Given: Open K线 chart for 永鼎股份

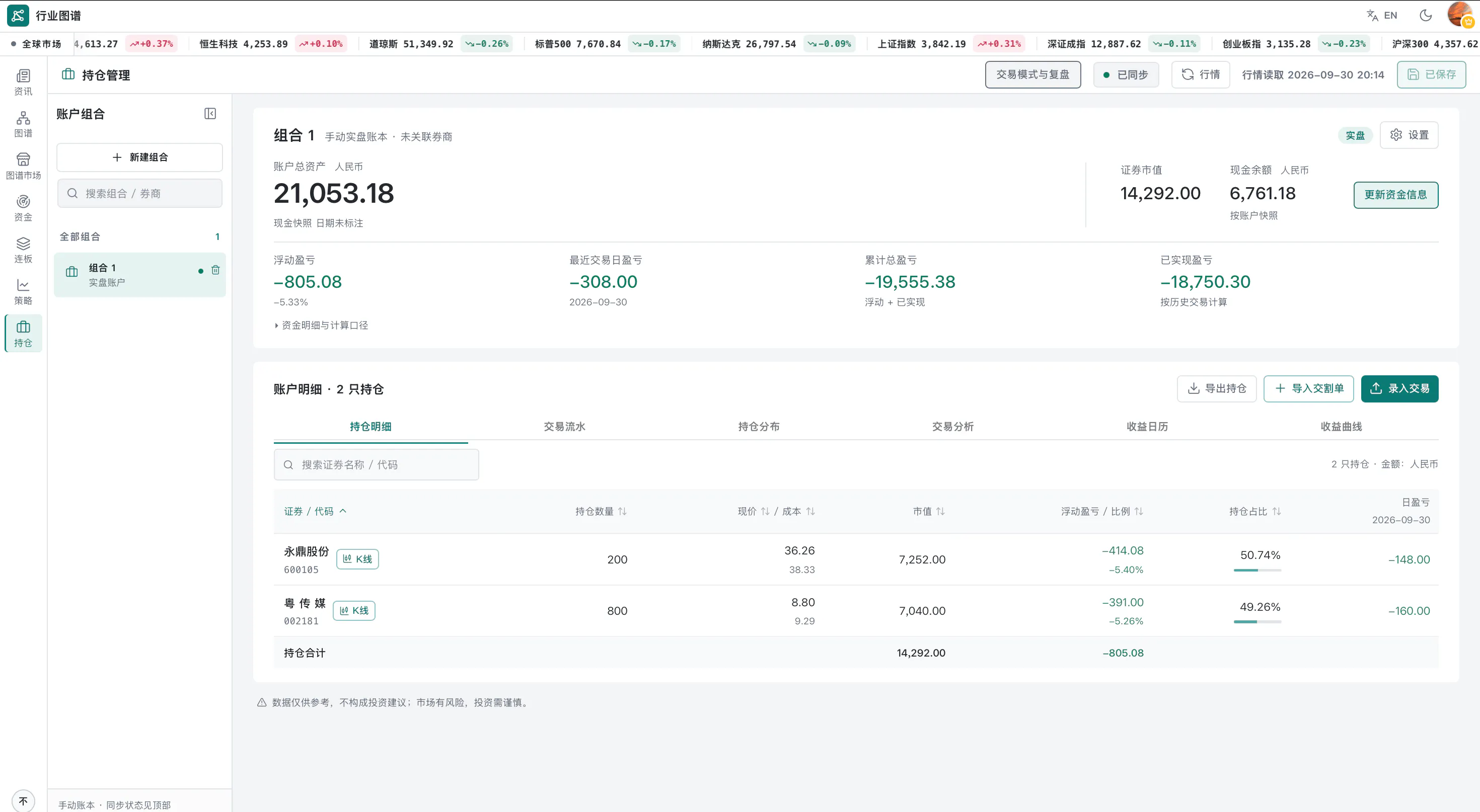Looking at the screenshot, I should (x=357, y=559).
